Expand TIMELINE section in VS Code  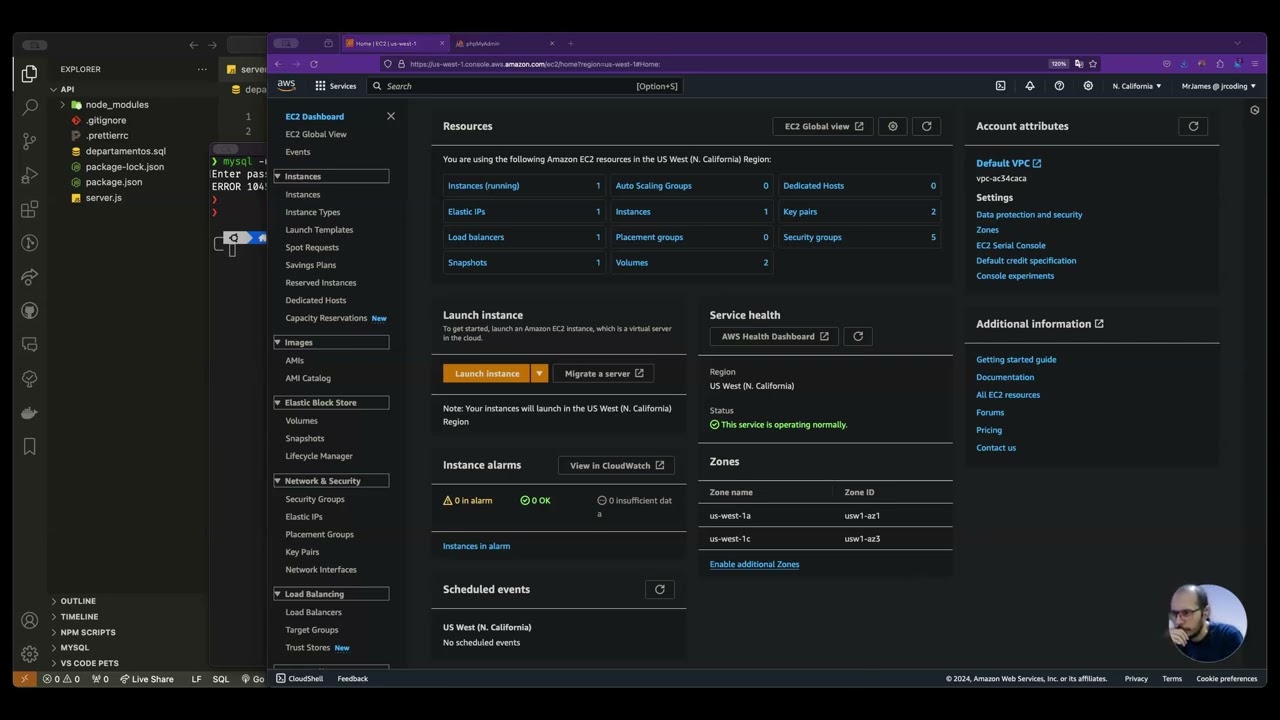coord(79,617)
